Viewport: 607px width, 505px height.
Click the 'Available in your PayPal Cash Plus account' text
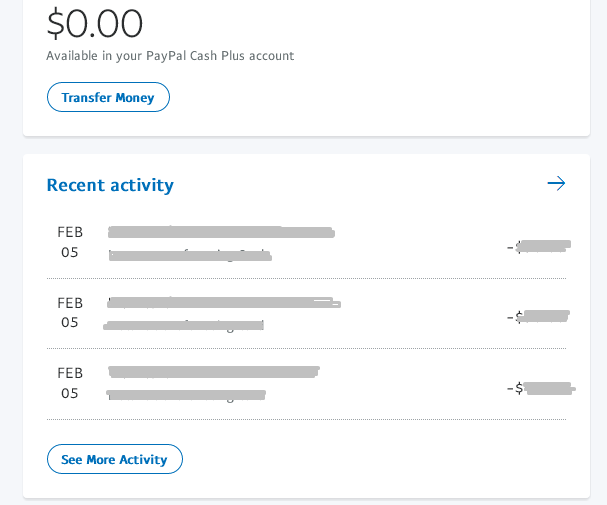click(170, 56)
